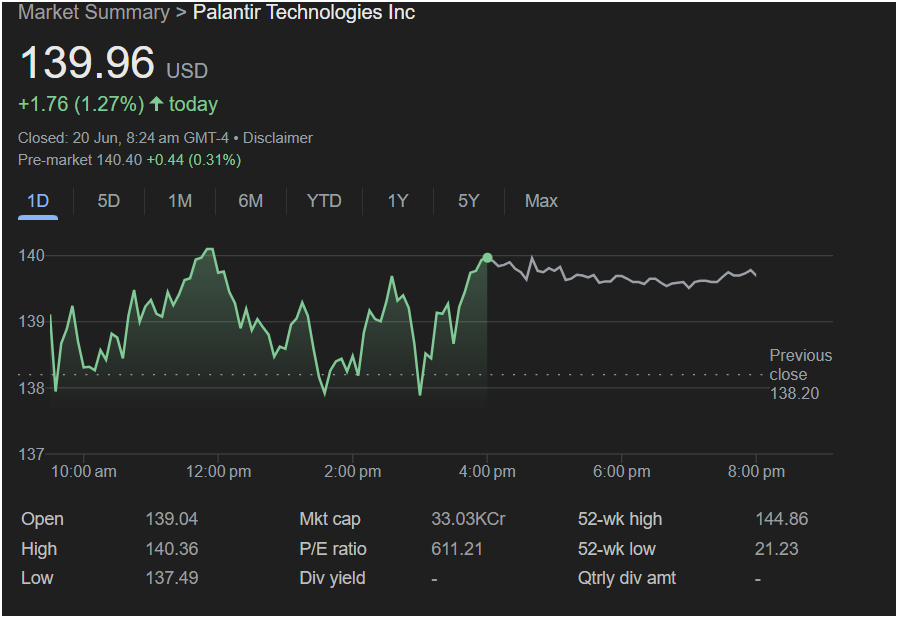
Task: View the 5Y chart range
Action: (468, 201)
